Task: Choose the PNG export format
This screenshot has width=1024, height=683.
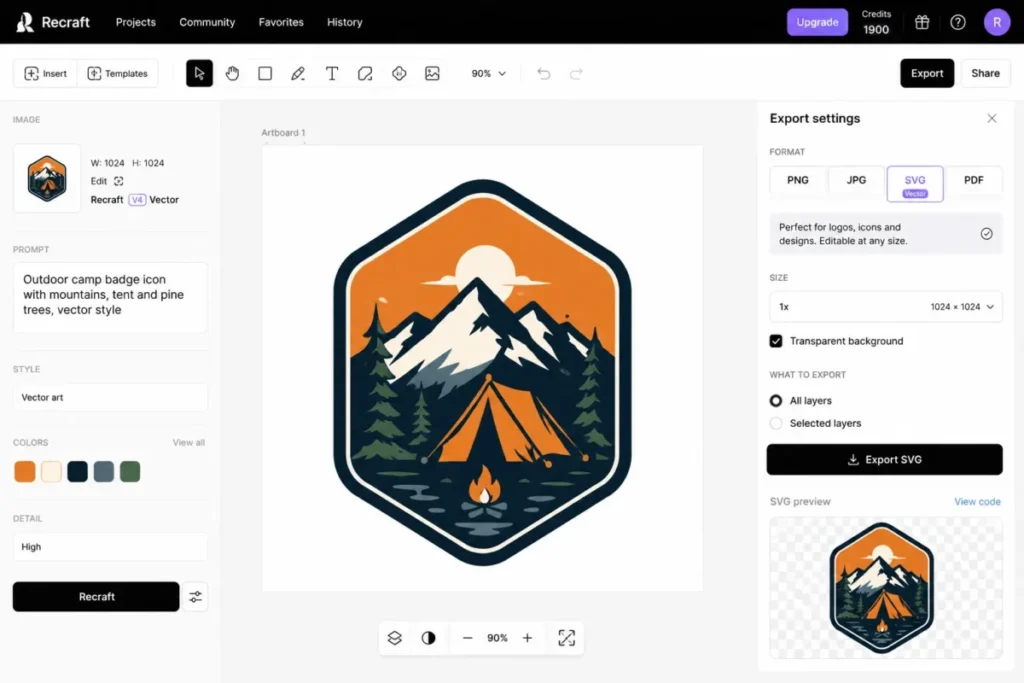Action: point(797,180)
